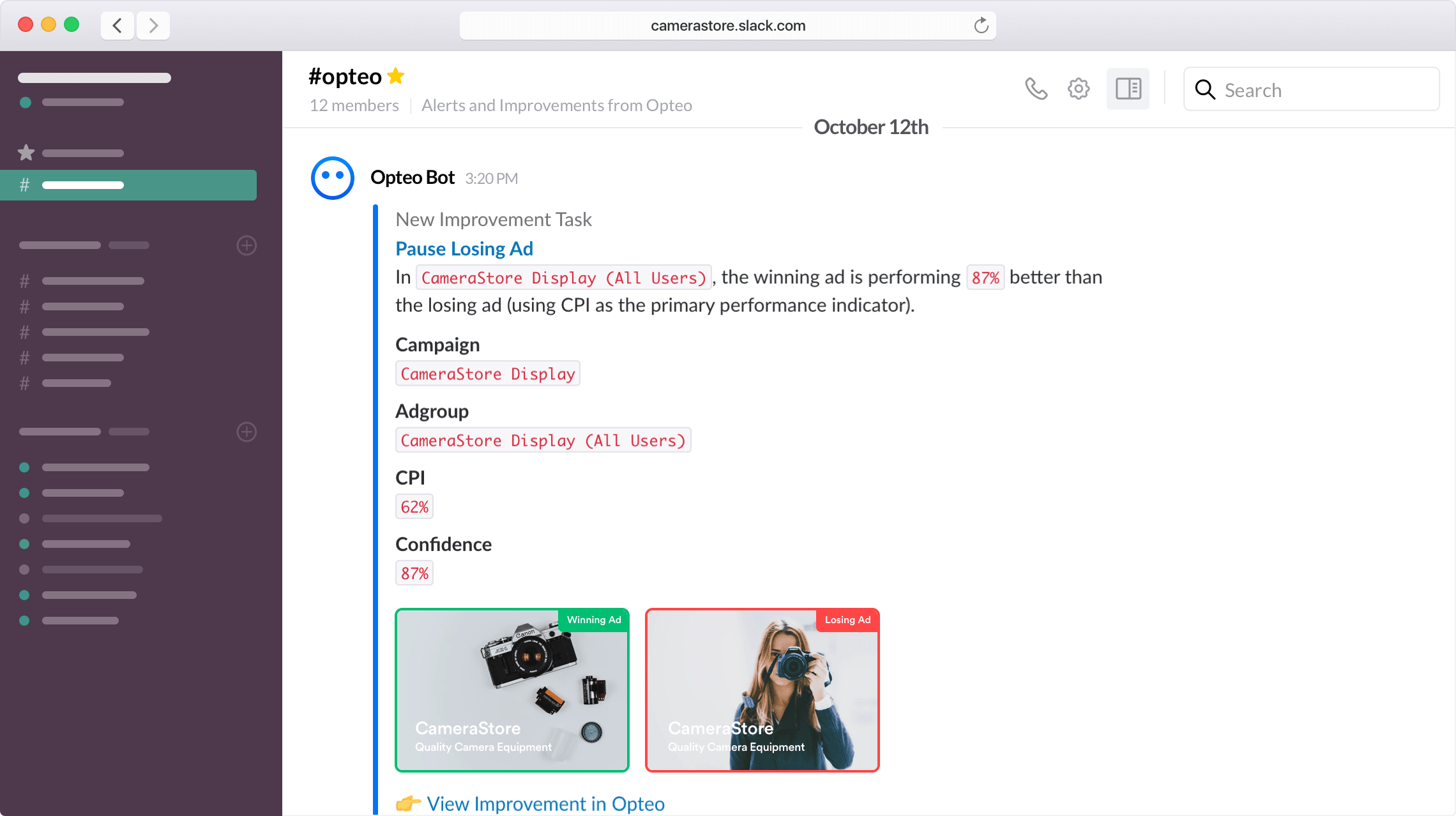
Task: Open the Pause Losing Ad link
Action: (464, 248)
